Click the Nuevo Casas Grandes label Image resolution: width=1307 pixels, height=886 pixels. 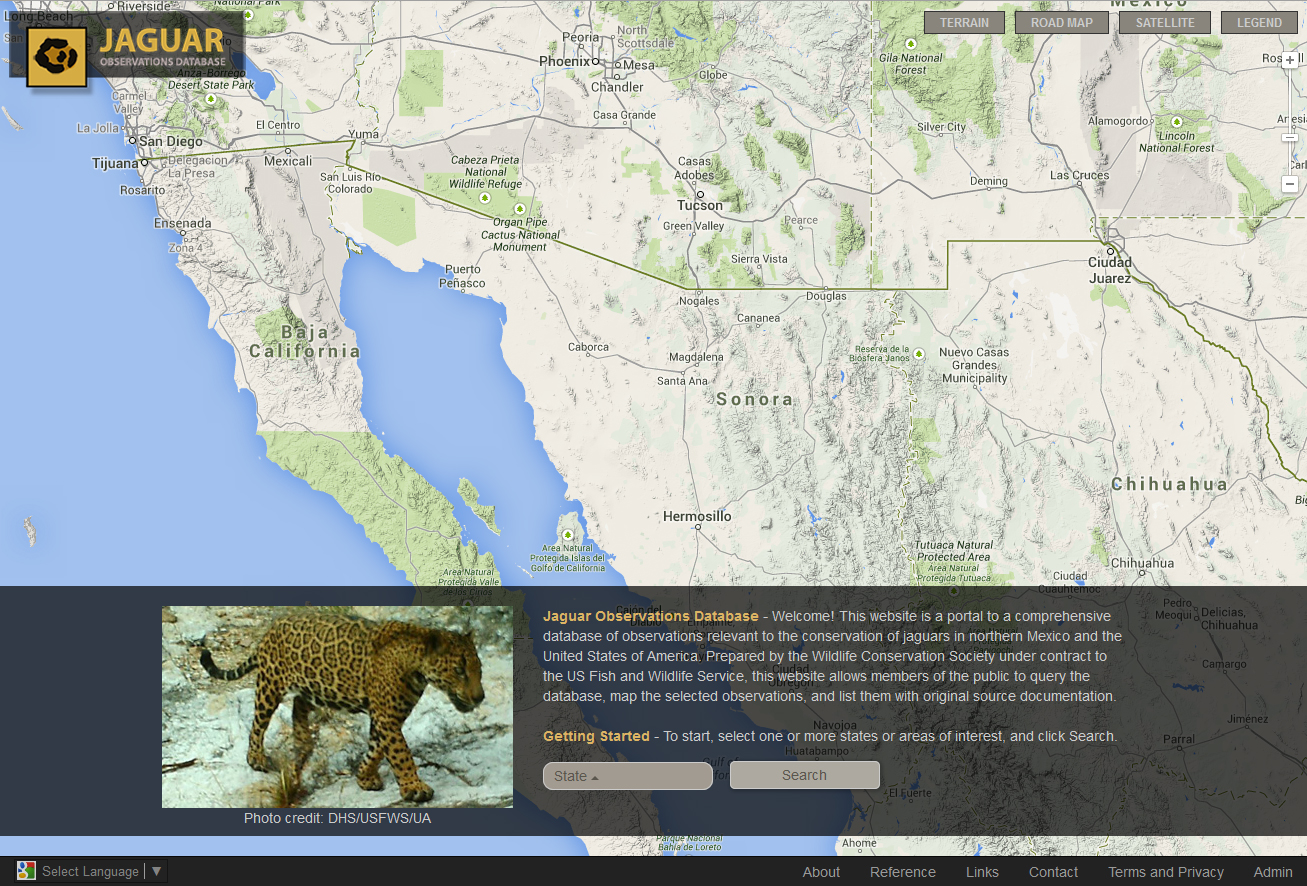[974, 365]
